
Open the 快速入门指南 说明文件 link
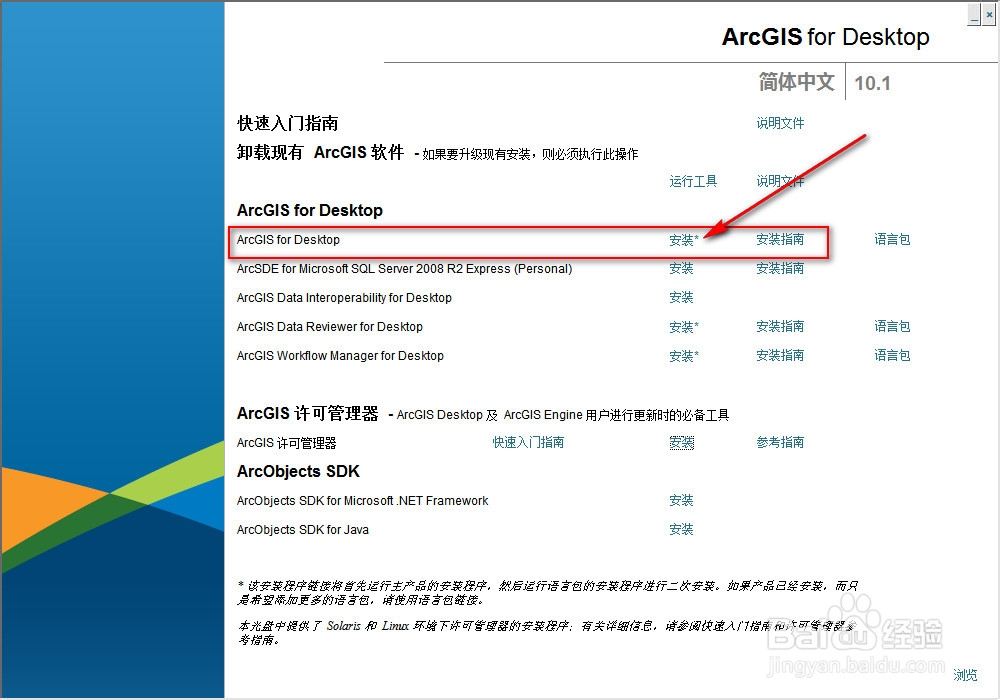tap(780, 123)
